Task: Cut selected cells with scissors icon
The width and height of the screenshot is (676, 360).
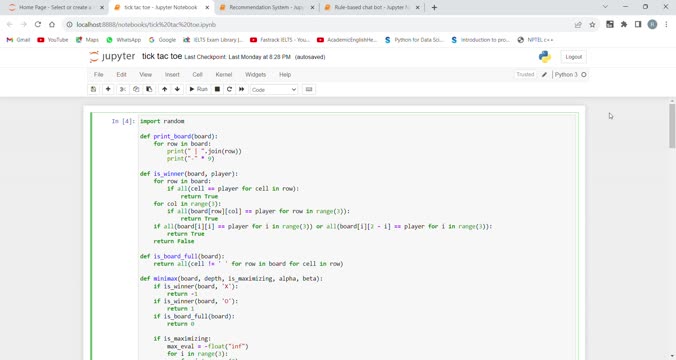Action: point(123,89)
